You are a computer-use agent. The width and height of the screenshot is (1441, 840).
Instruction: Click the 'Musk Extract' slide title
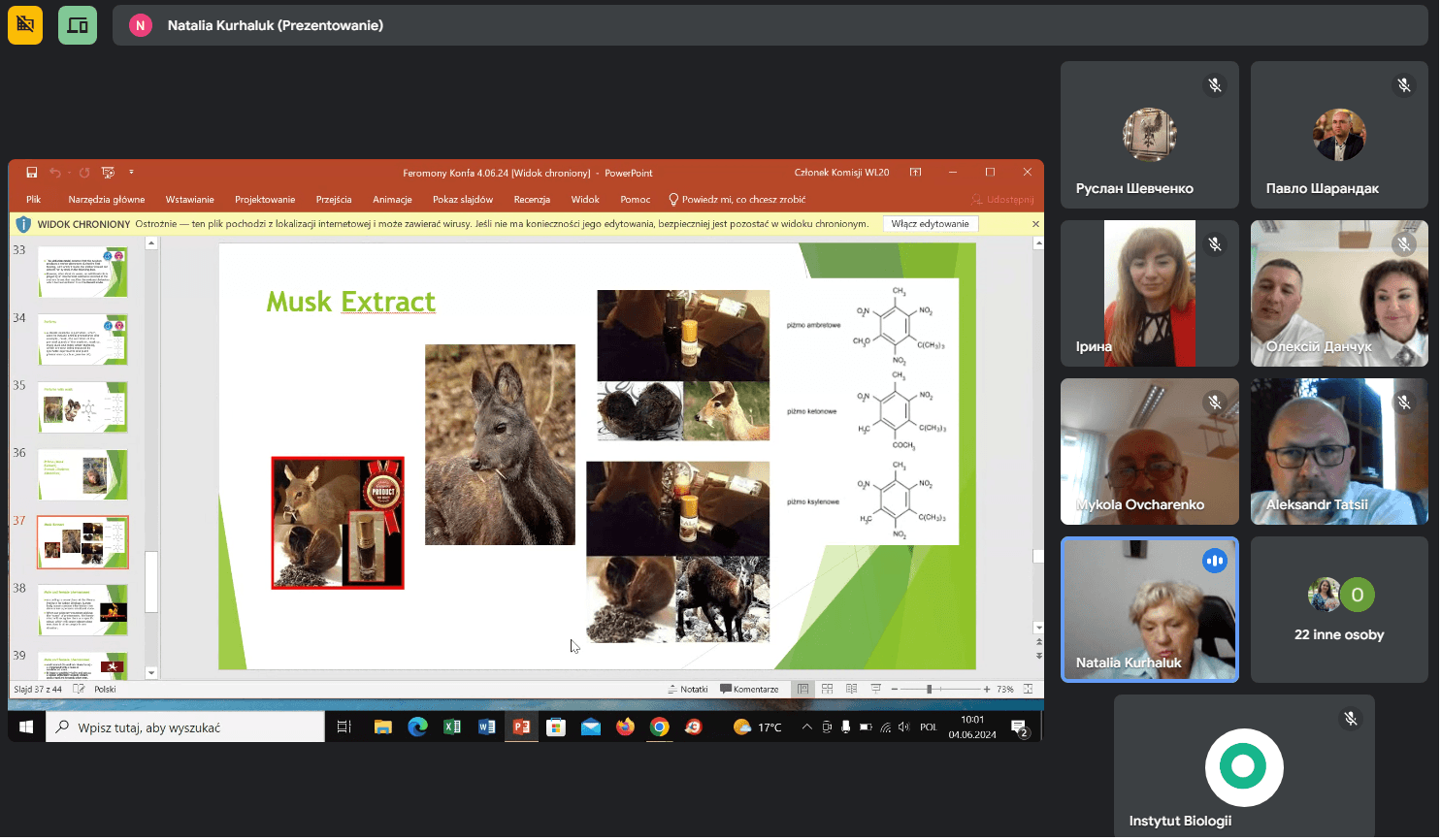[351, 302]
